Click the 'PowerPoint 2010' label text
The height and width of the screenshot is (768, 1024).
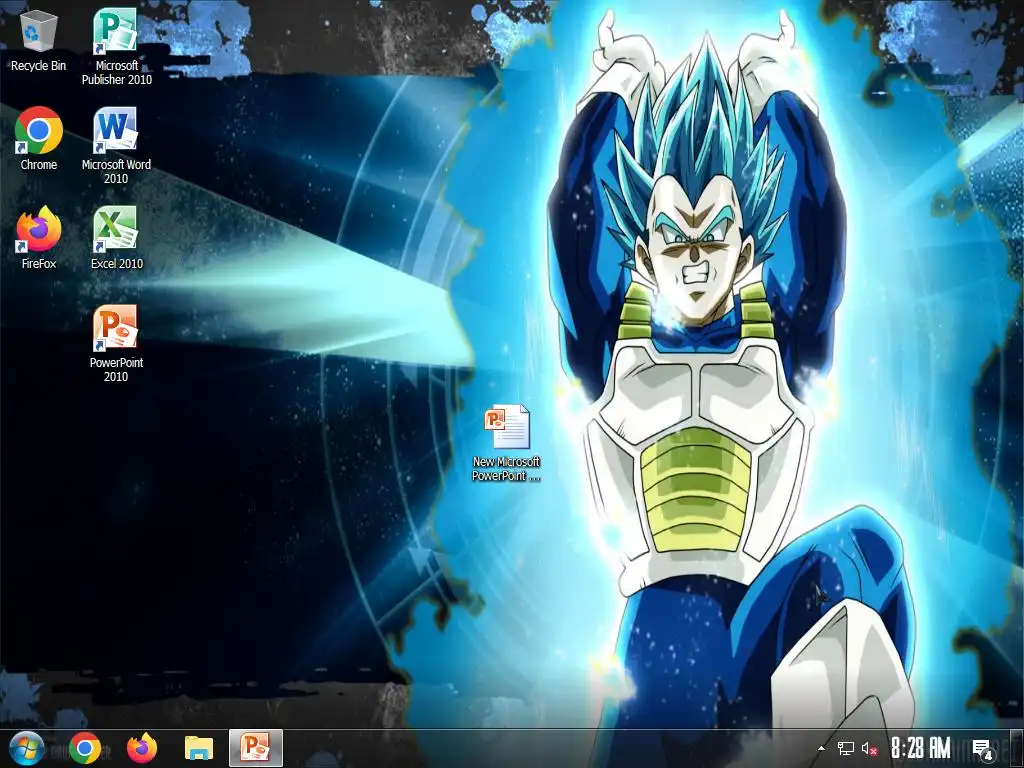pos(116,370)
